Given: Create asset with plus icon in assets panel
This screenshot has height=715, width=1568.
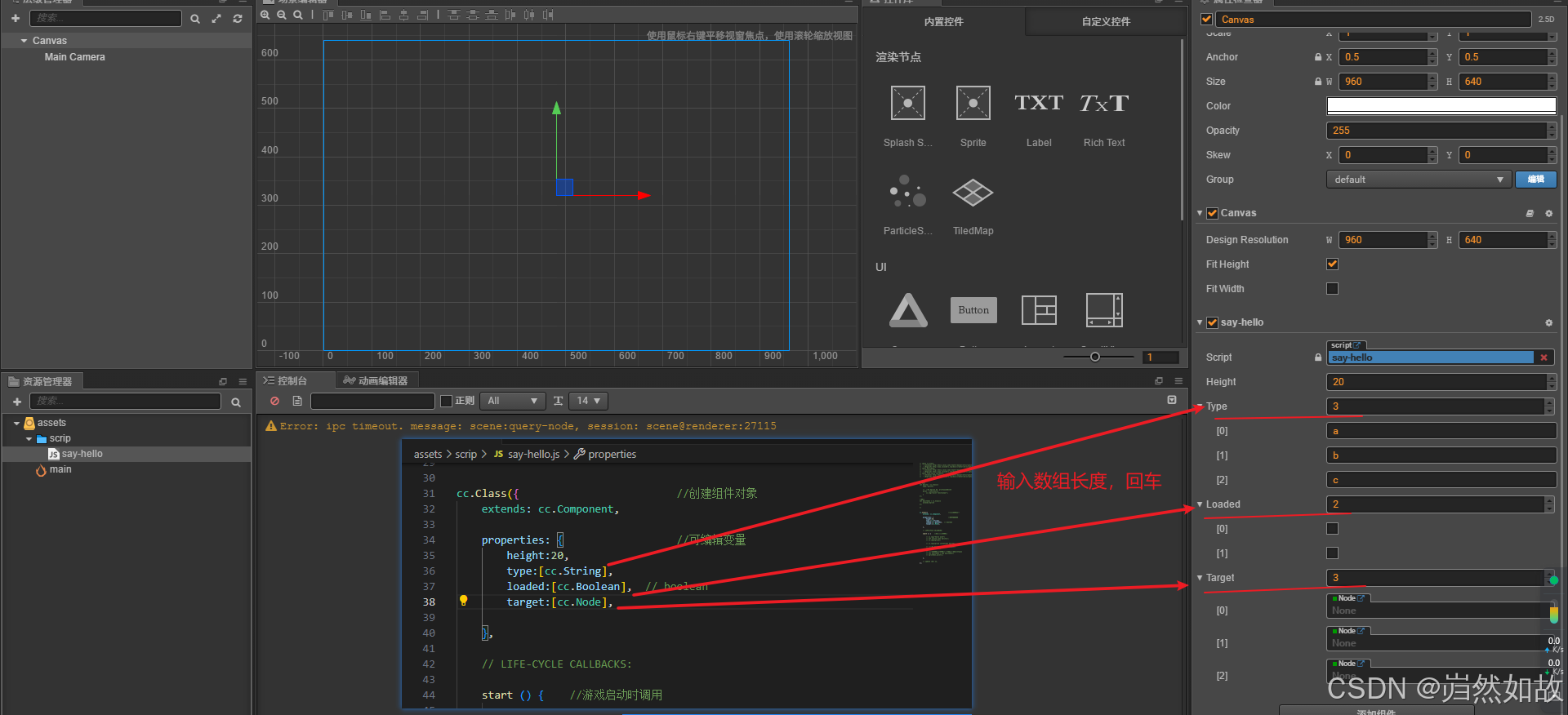Looking at the screenshot, I should click(x=17, y=402).
